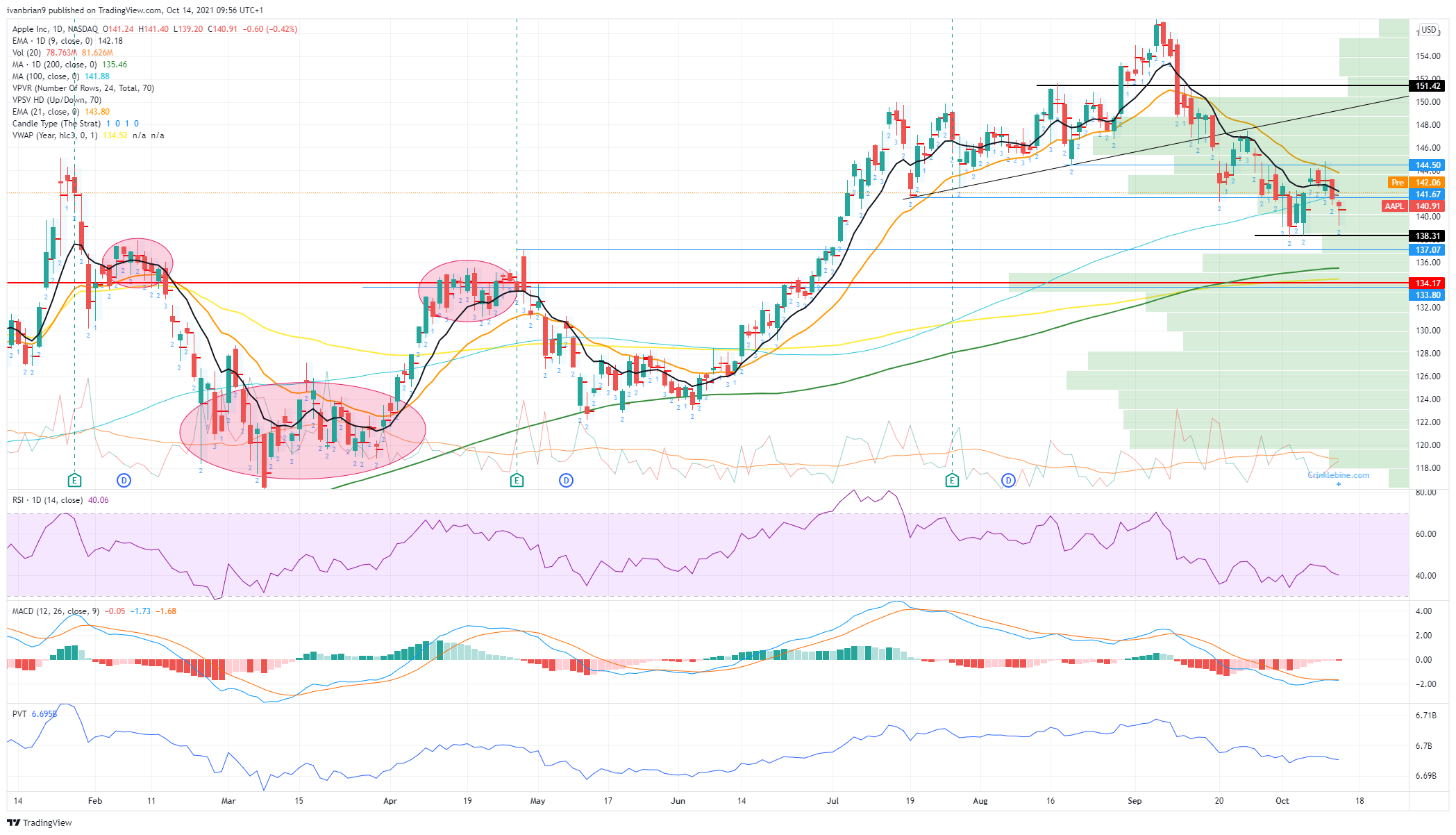
Task: Click the dividend D marker near February
Action: [x=124, y=480]
